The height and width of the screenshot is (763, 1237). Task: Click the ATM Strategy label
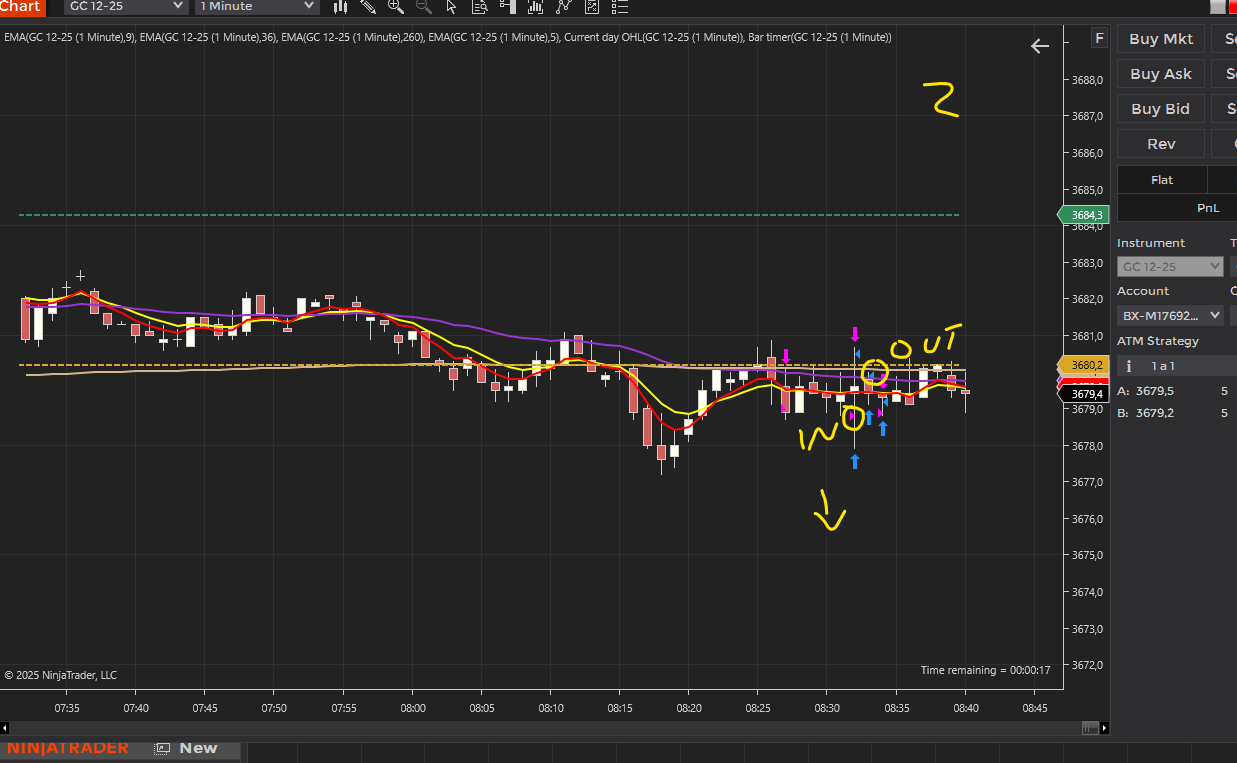coord(1157,341)
